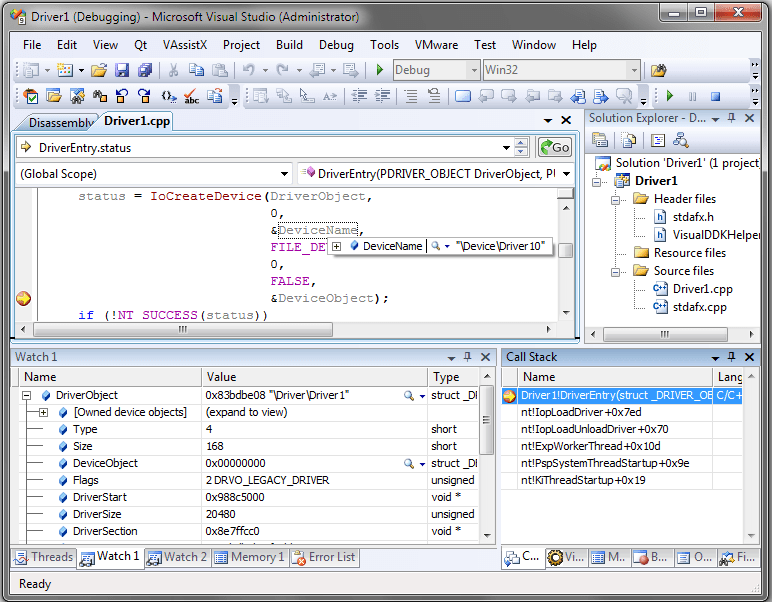Select nt!IopLoadDriver+0x7ed stack frame
The height and width of the screenshot is (602, 772).
[581, 412]
